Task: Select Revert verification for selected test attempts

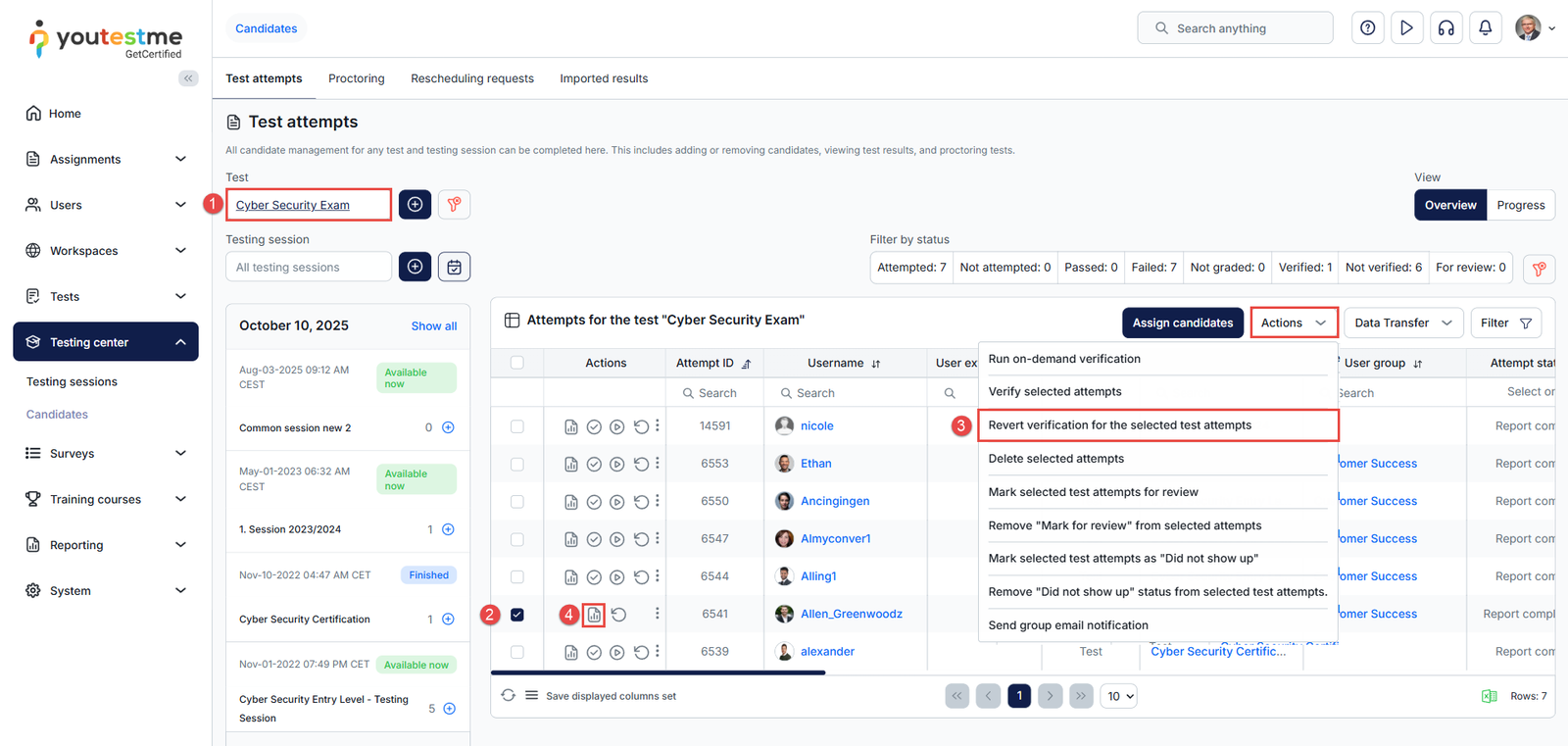Action: tap(1119, 425)
